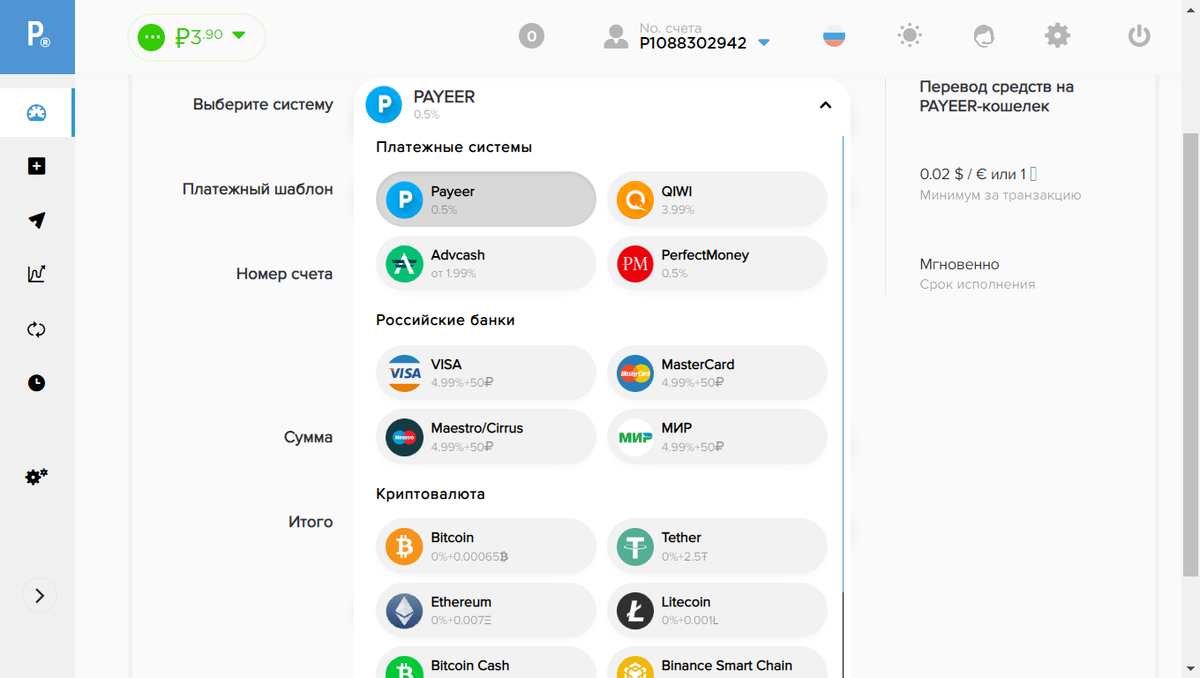Viewport: 1200px width, 678px height.
Task: Choose МИР card option
Action: [x=717, y=437]
